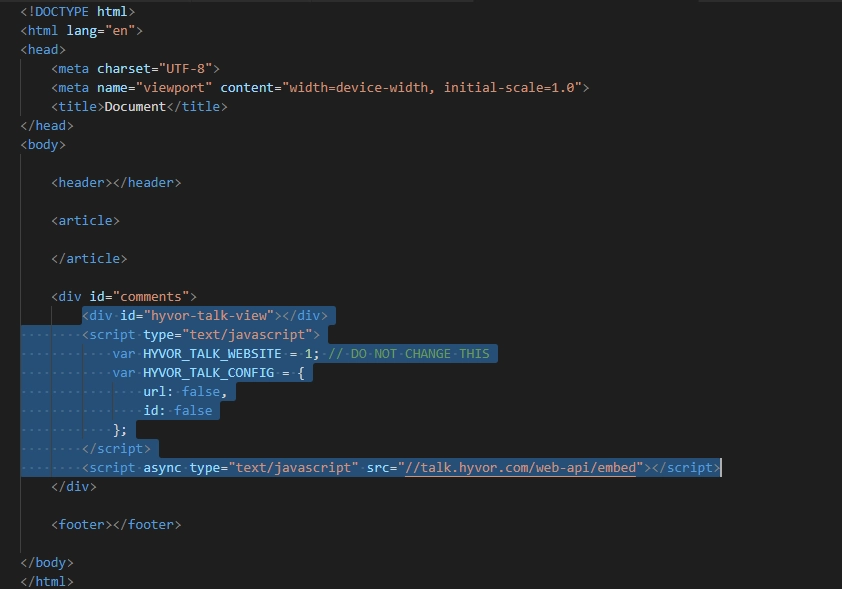The height and width of the screenshot is (589, 842).
Task: Click the talk.hyvor.com/web-api/embed URL link
Action: pyautogui.click(x=520, y=468)
